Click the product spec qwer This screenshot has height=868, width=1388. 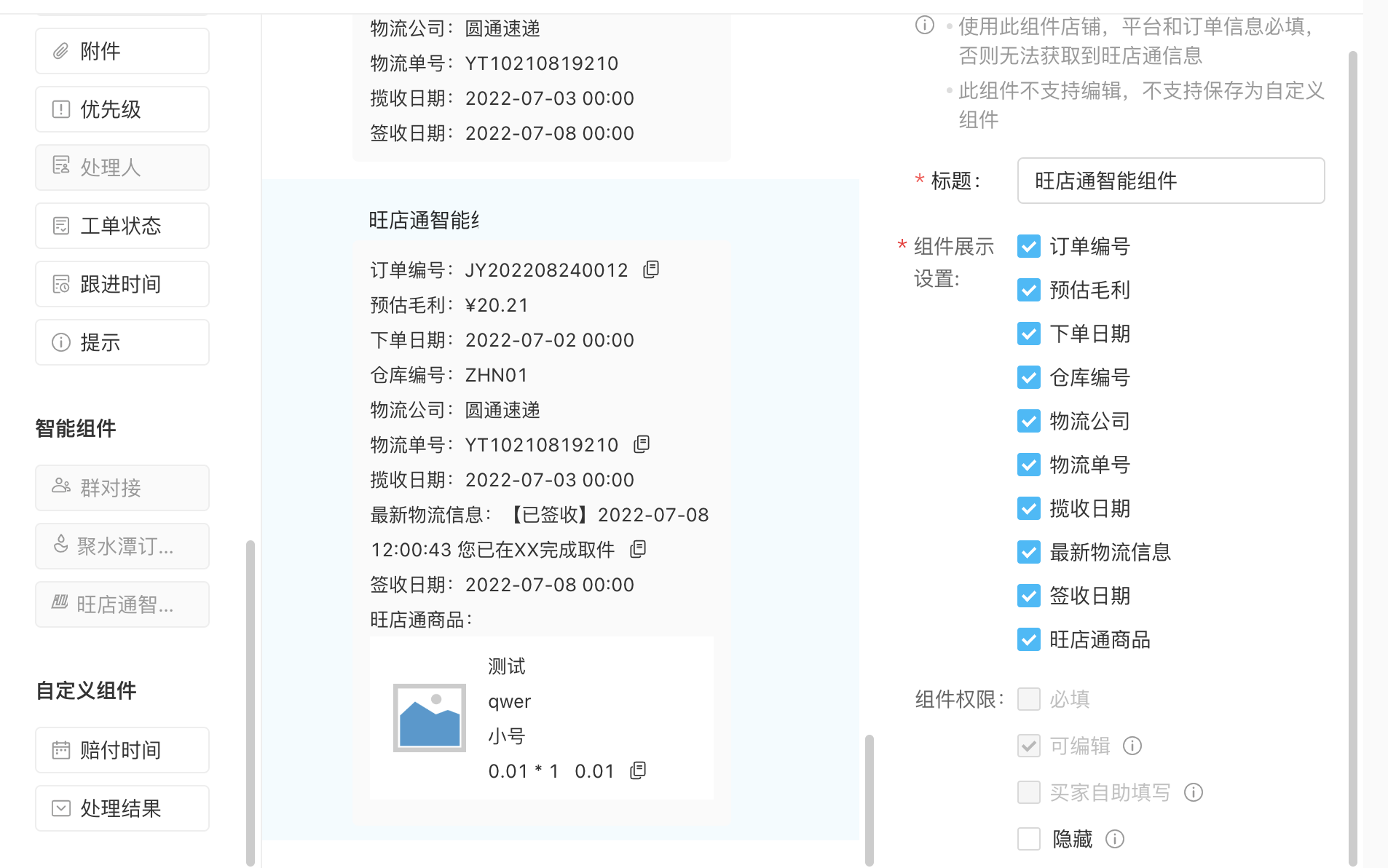click(x=510, y=701)
